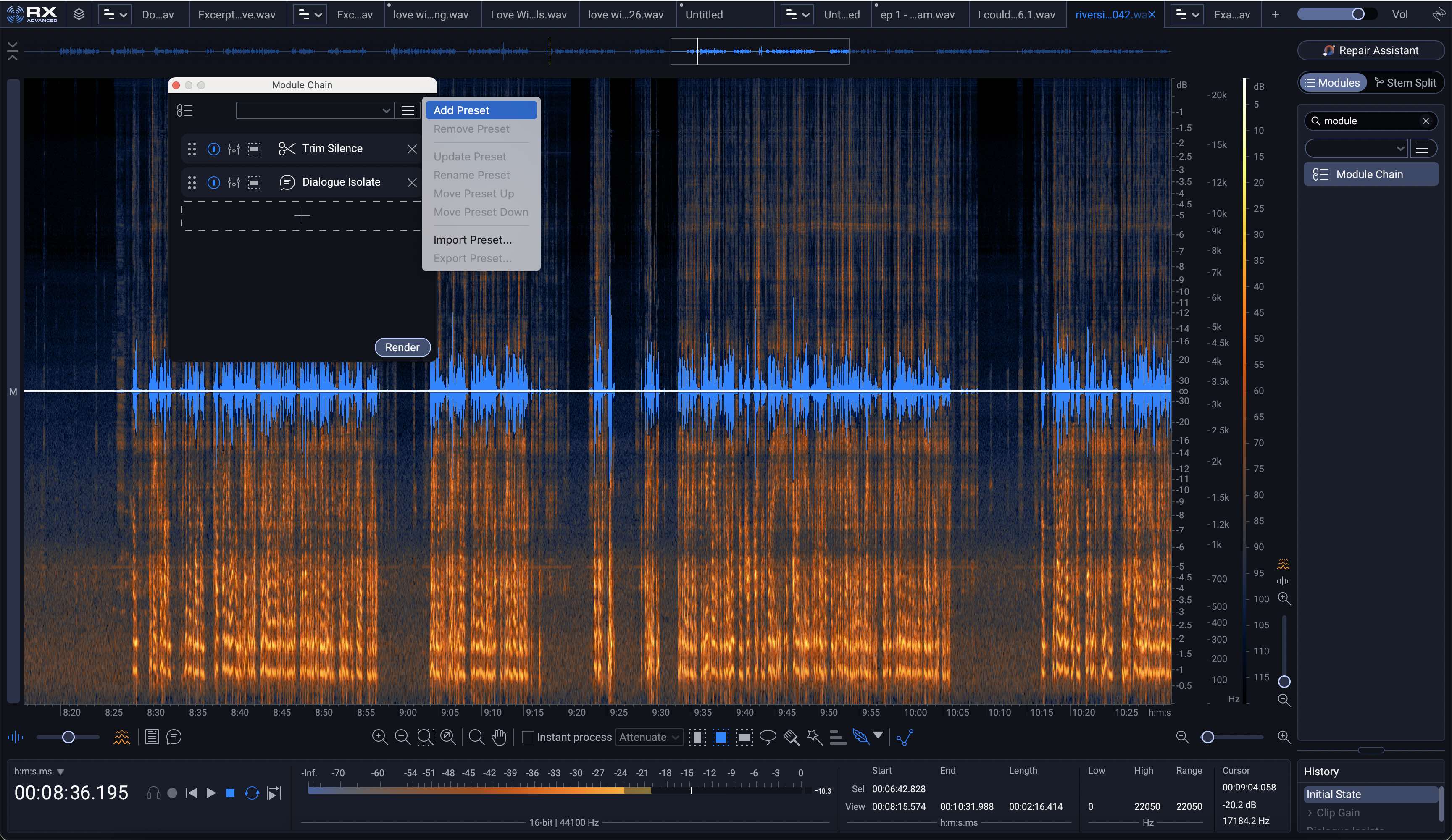Open Module Chain preset dropdown

(315, 110)
